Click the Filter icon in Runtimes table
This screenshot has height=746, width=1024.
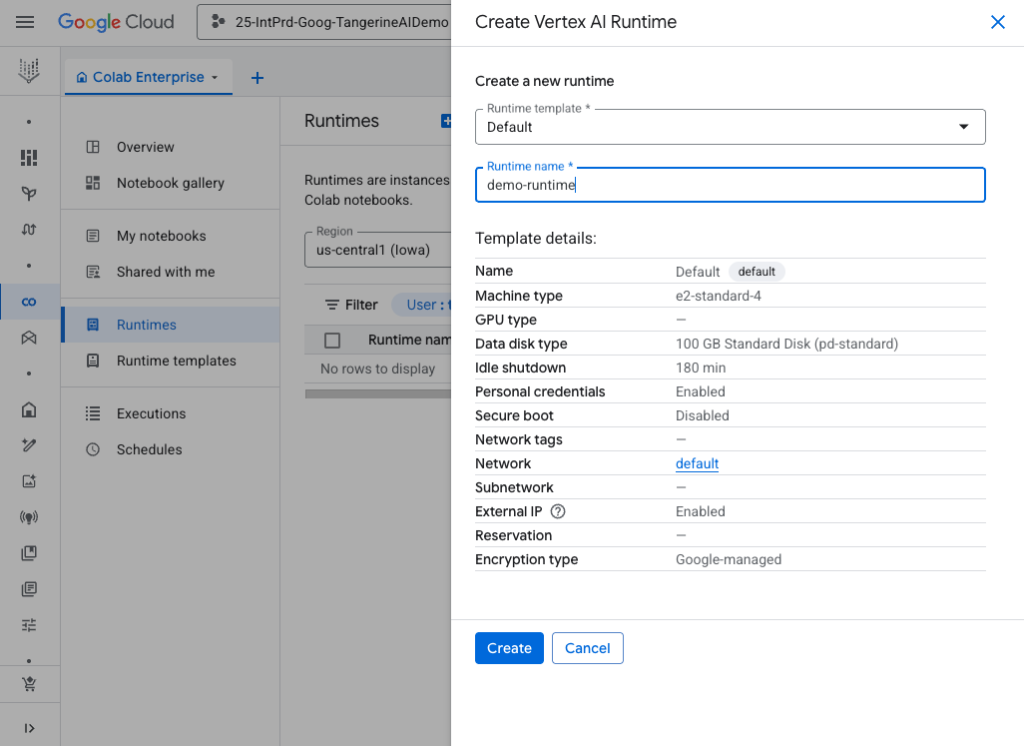[x=332, y=304]
